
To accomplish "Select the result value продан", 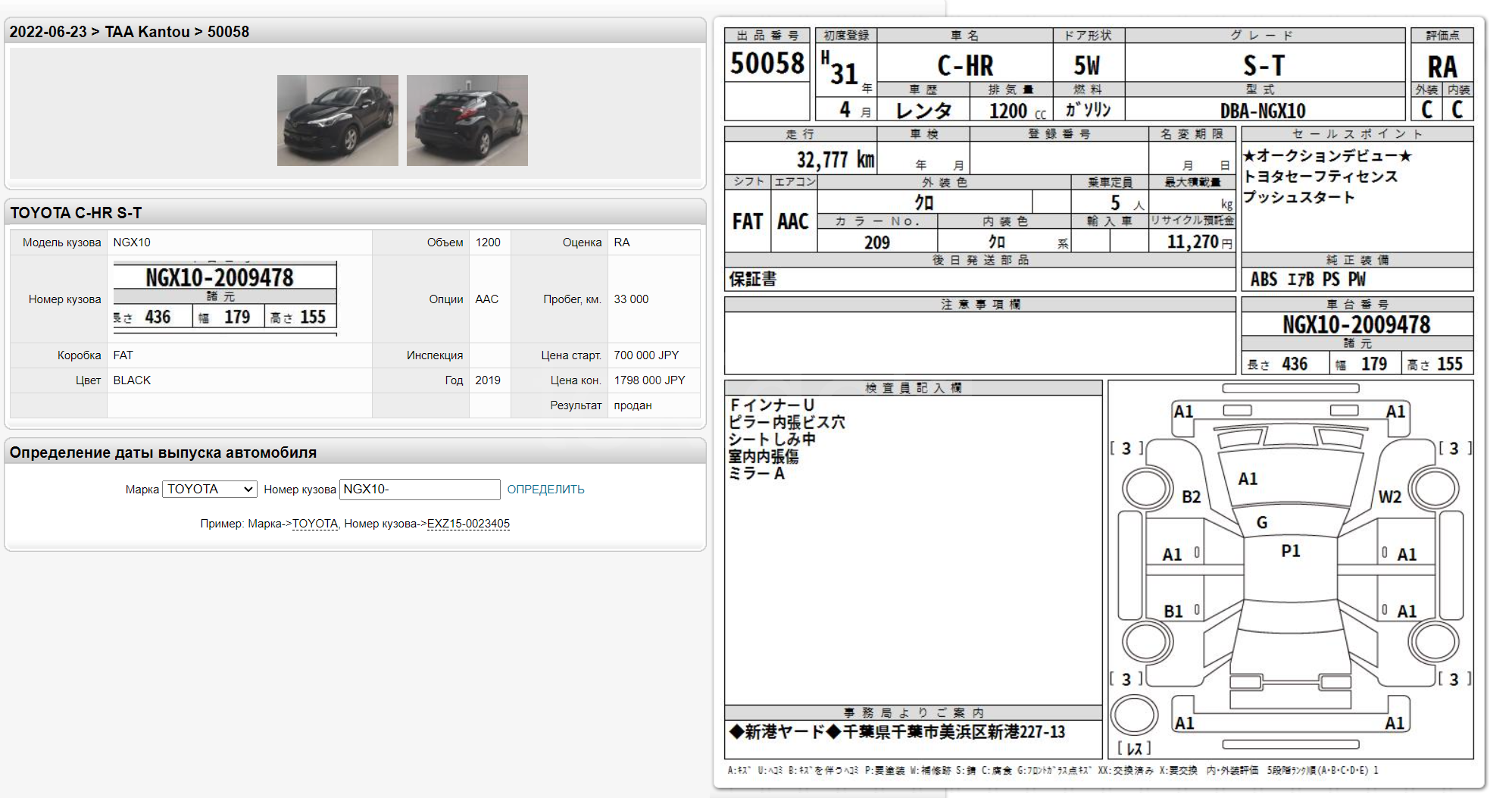I will (633, 405).
